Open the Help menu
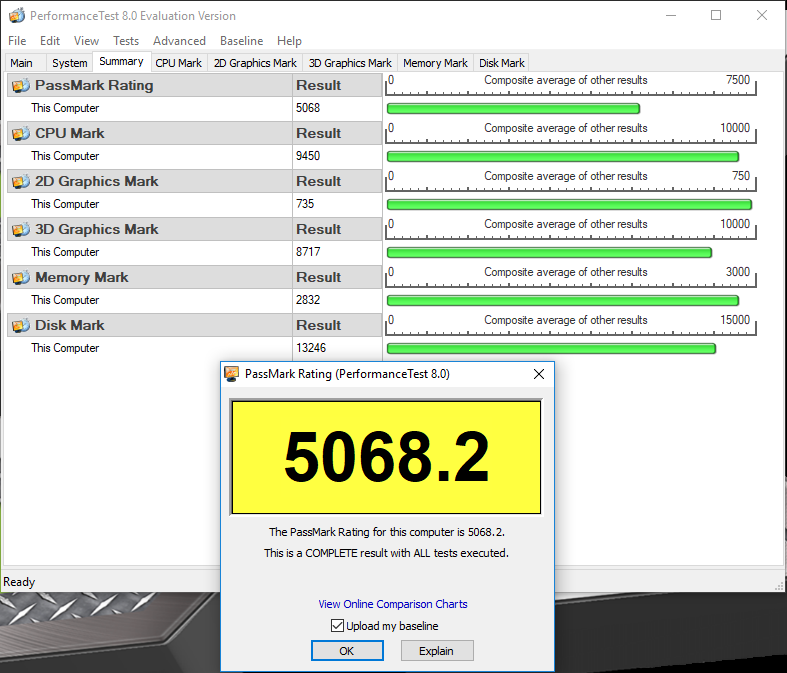The width and height of the screenshot is (787, 673). click(289, 41)
